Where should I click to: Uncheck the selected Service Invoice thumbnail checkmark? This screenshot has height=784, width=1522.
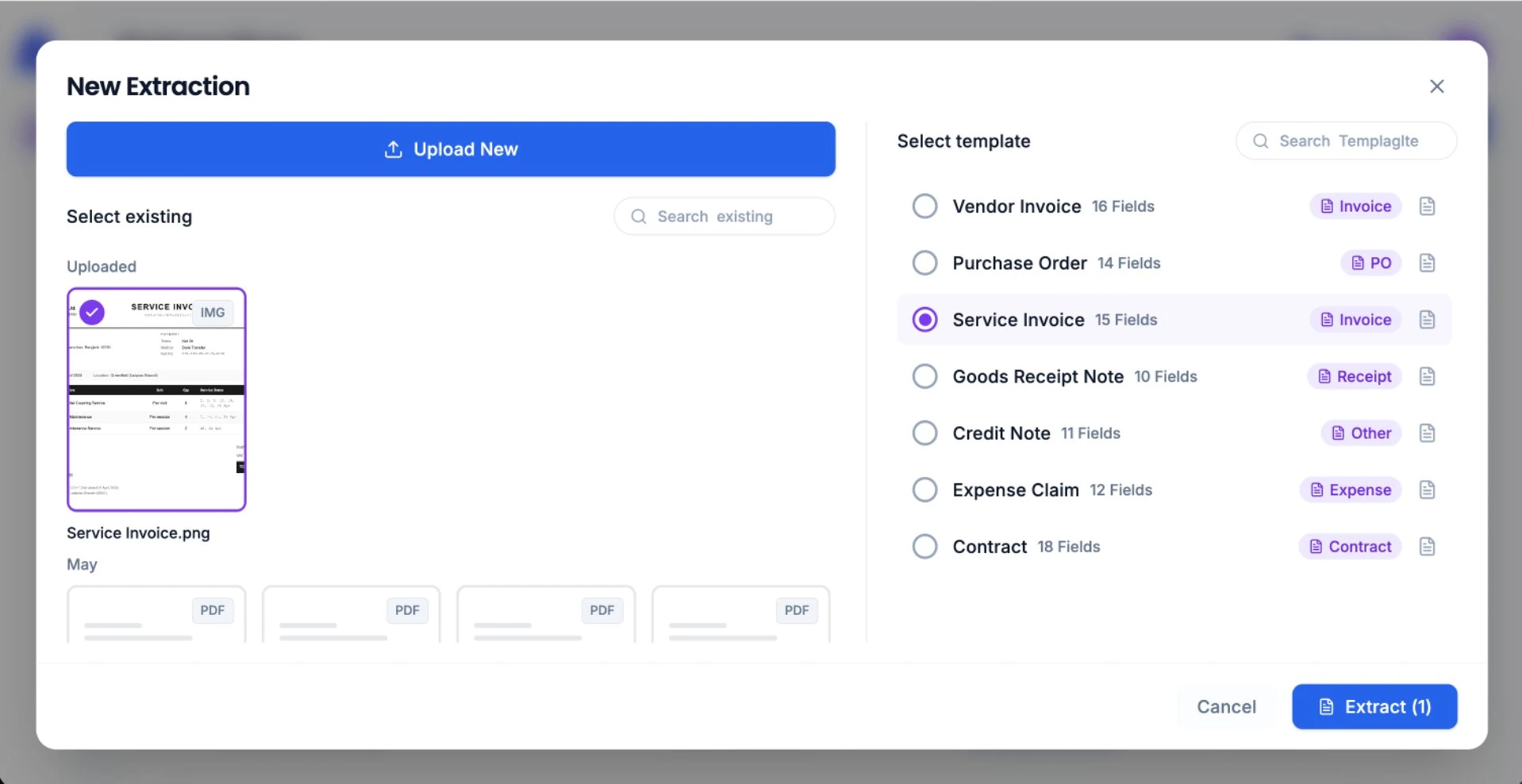click(92, 313)
